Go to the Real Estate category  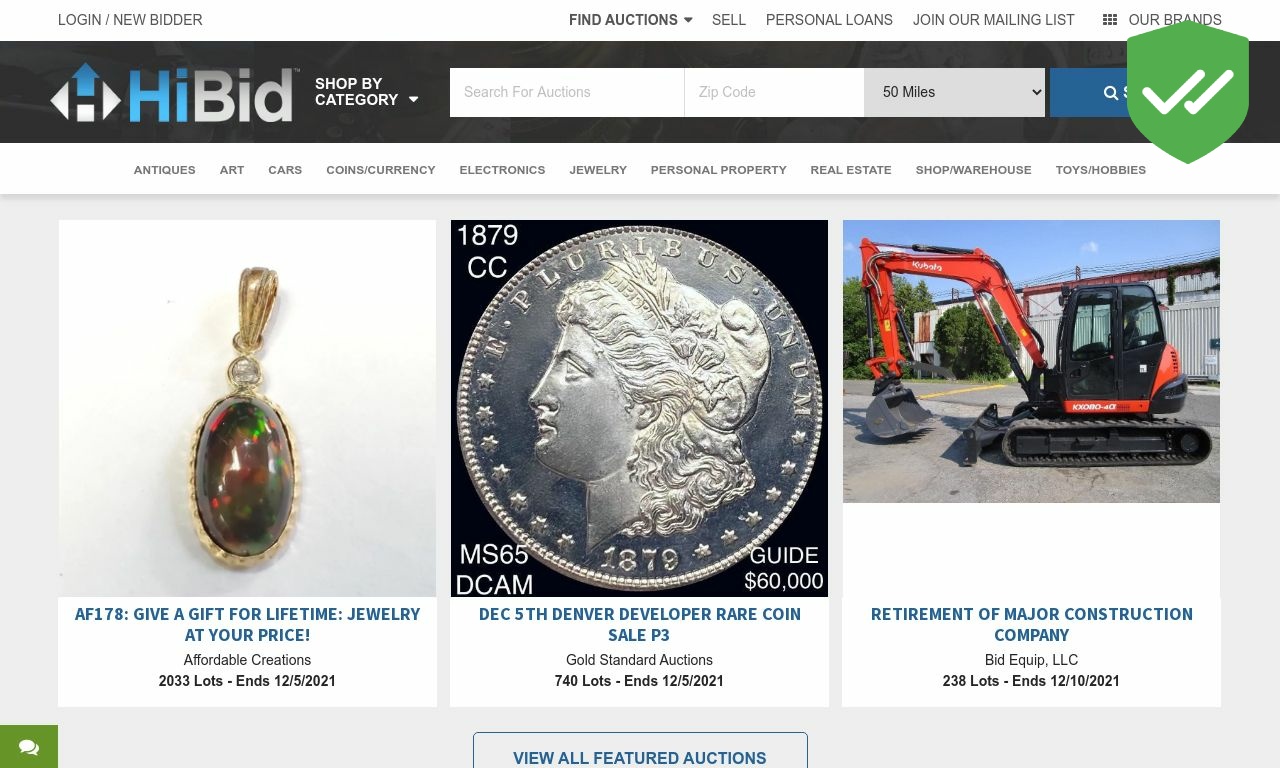[851, 170]
